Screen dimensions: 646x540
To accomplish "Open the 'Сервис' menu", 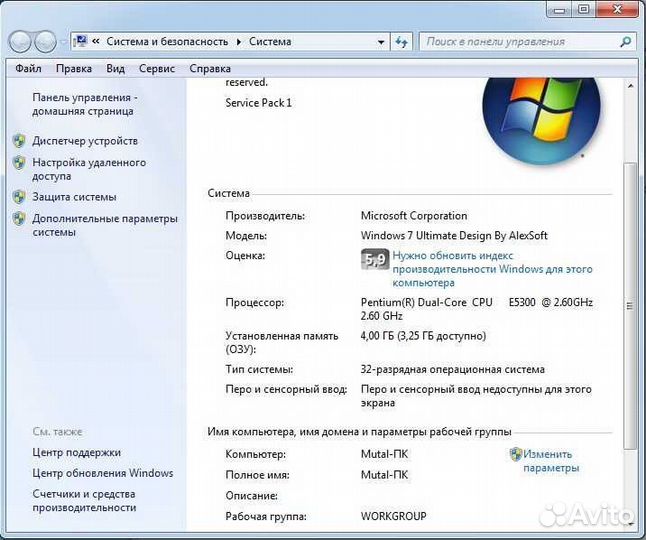I will 157,68.
